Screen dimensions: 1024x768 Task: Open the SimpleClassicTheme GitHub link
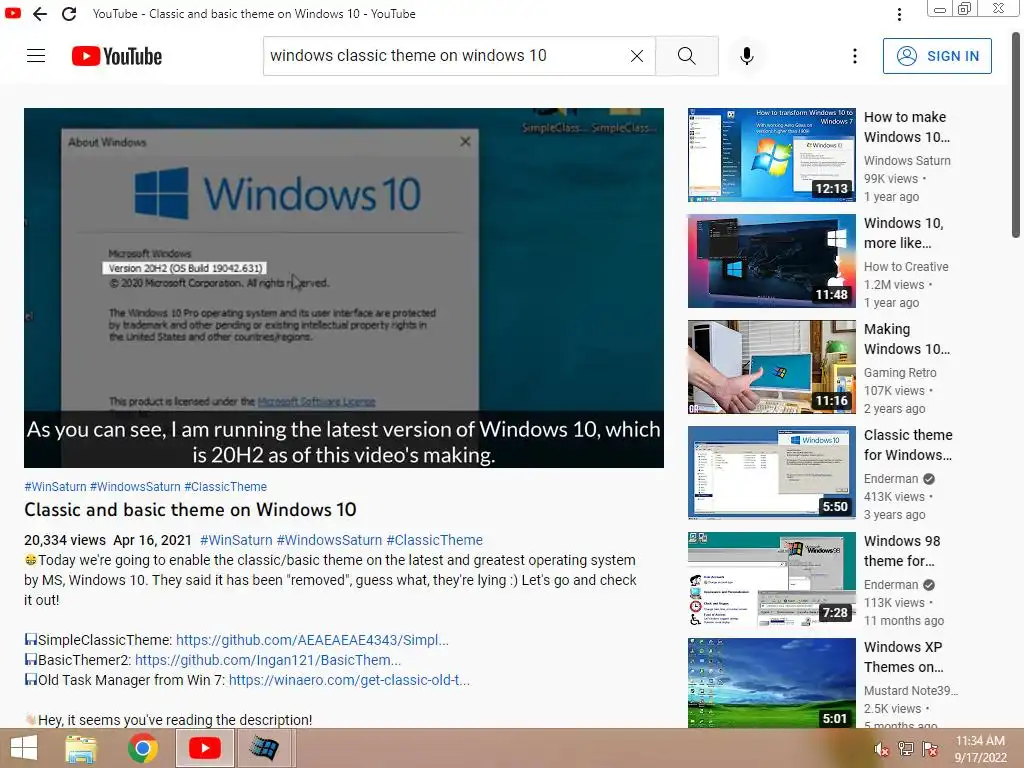(x=312, y=640)
